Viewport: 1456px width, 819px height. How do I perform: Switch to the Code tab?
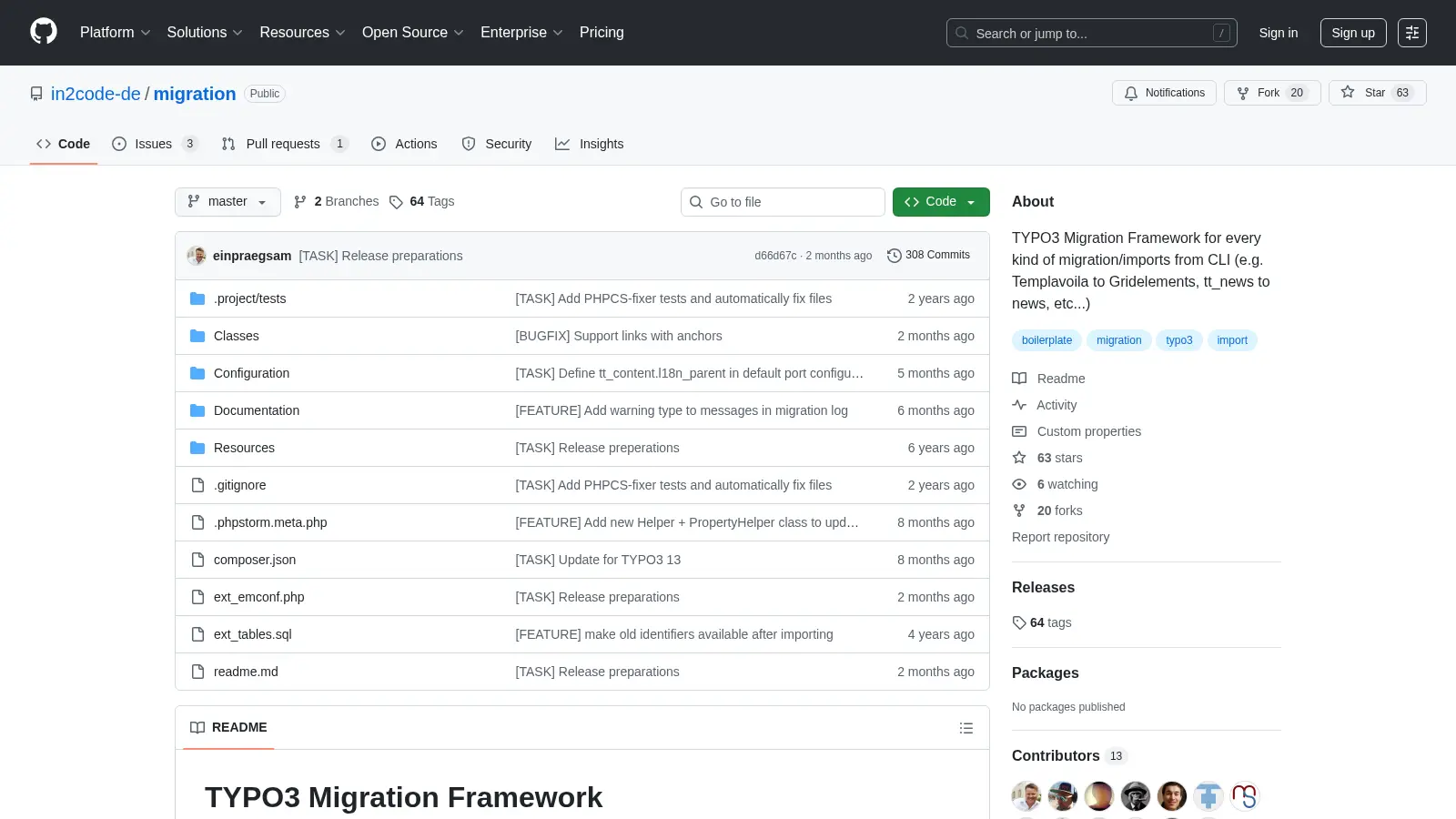point(64,144)
